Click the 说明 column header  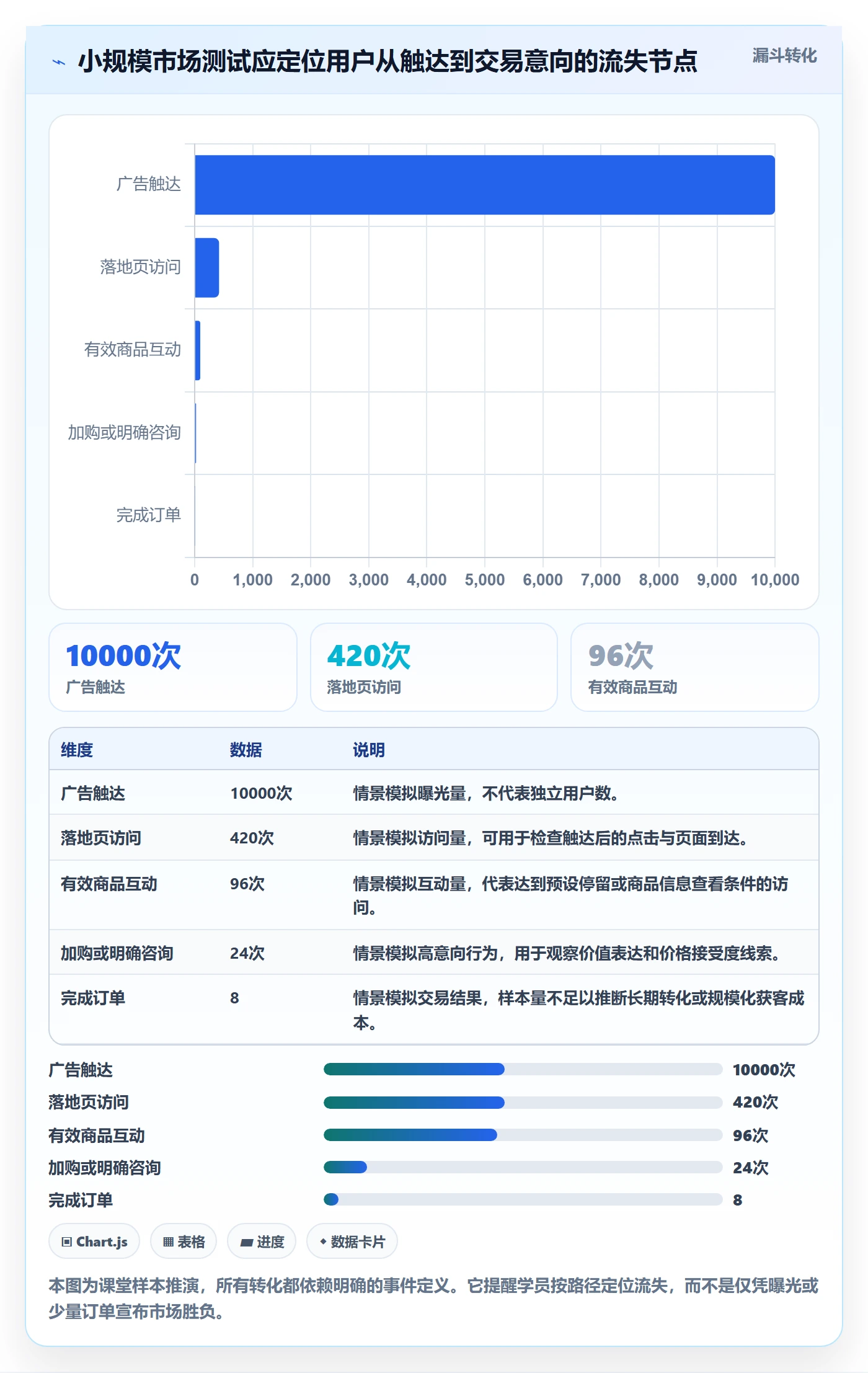click(369, 750)
